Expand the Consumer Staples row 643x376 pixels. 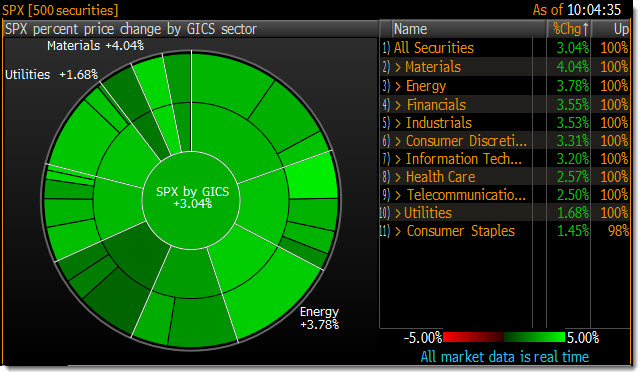(398, 231)
